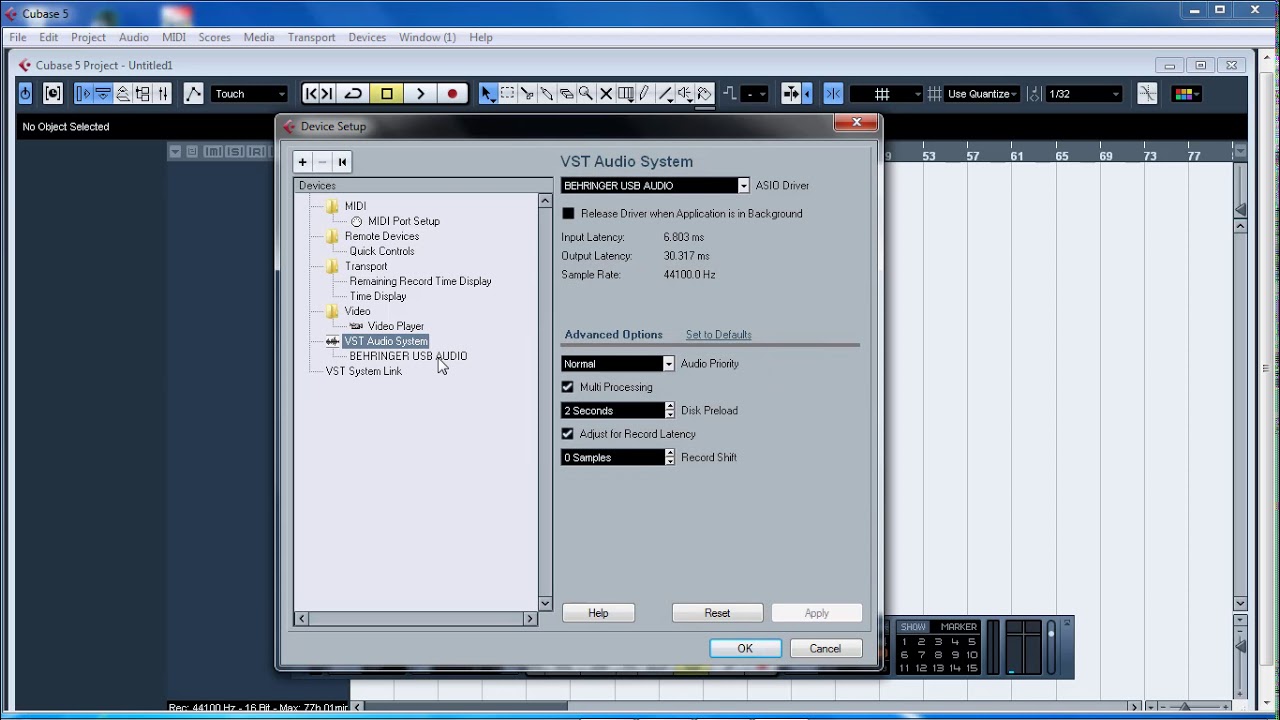Select the Glue tool

547,94
